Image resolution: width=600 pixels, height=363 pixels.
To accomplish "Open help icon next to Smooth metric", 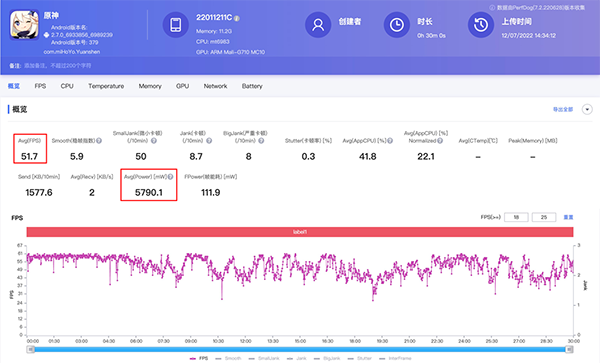I will (x=99, y=141).
